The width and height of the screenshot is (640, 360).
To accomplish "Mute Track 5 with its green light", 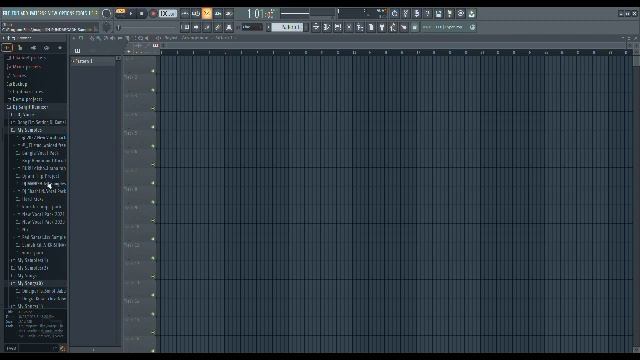I will pyautogui.click(x=153, y=146).
